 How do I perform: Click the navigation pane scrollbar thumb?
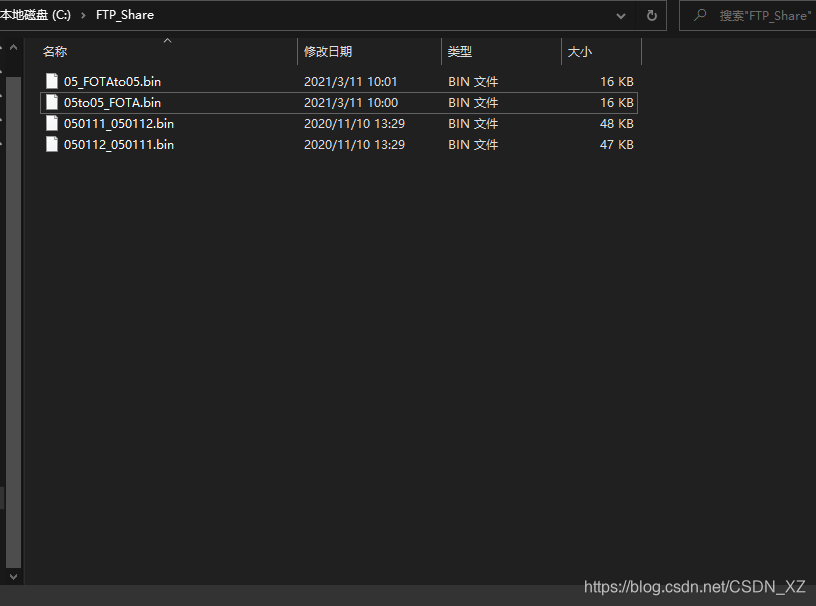(x=14, y=322)
